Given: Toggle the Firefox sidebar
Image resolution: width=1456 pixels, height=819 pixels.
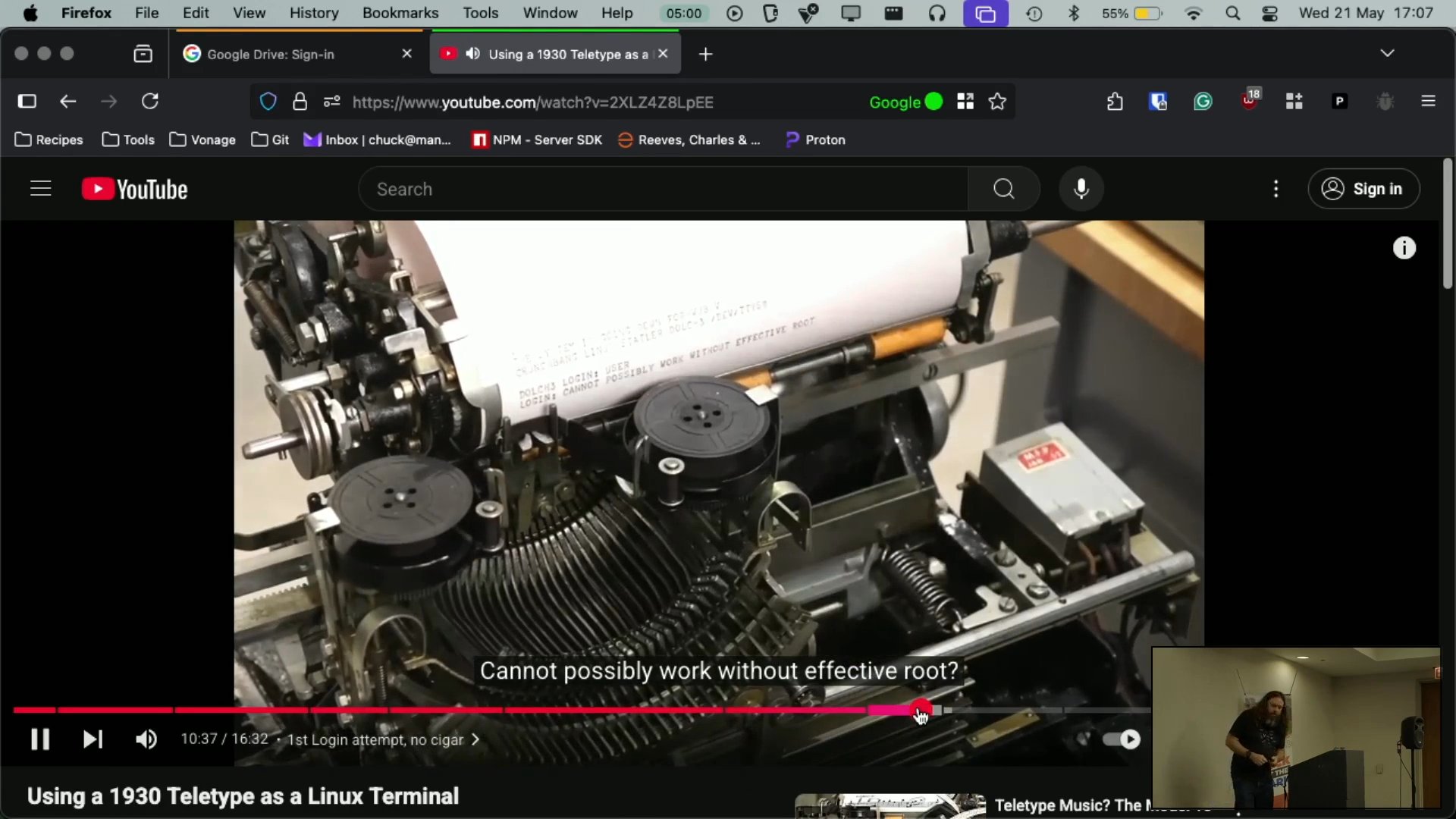Looking at the screenshot, I should point(27,102).
